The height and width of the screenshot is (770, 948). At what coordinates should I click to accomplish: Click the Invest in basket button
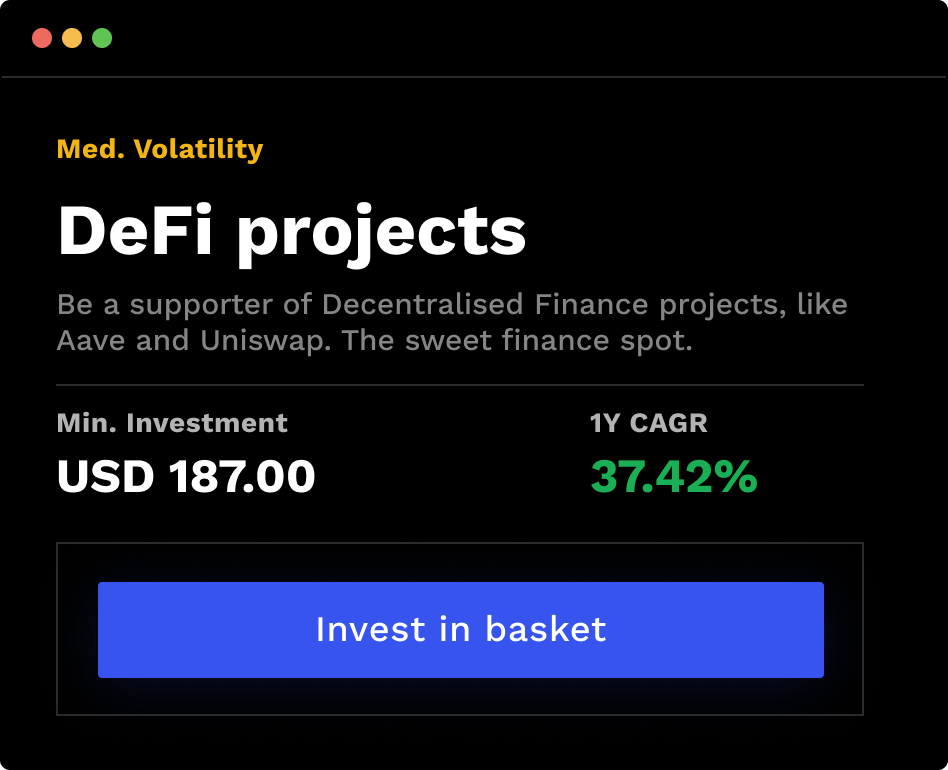click(x=460, y=630)
